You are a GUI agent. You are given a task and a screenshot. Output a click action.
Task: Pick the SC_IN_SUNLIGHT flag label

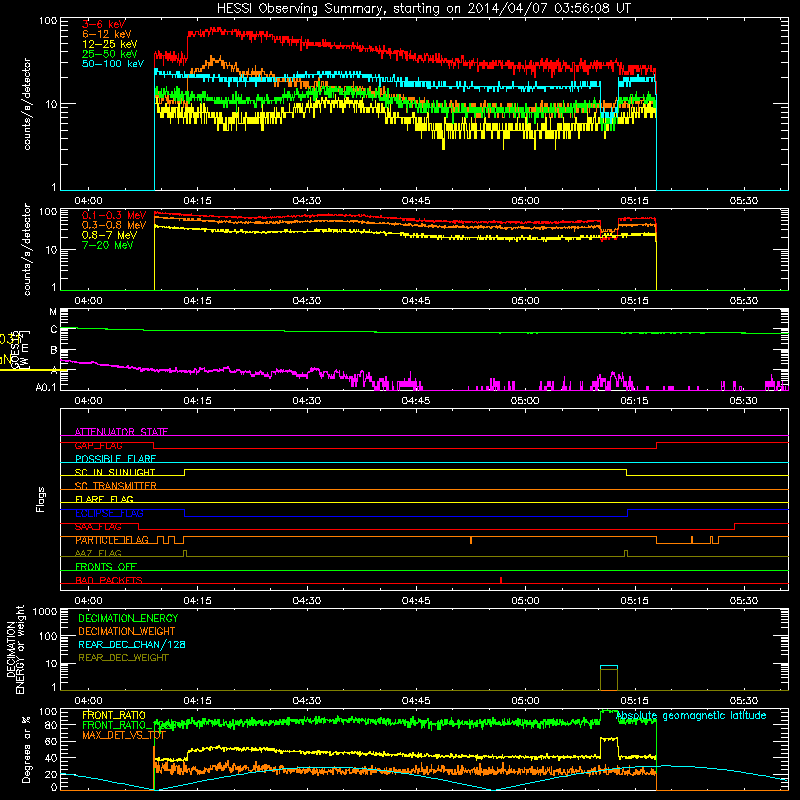click(x=115, y=472)
